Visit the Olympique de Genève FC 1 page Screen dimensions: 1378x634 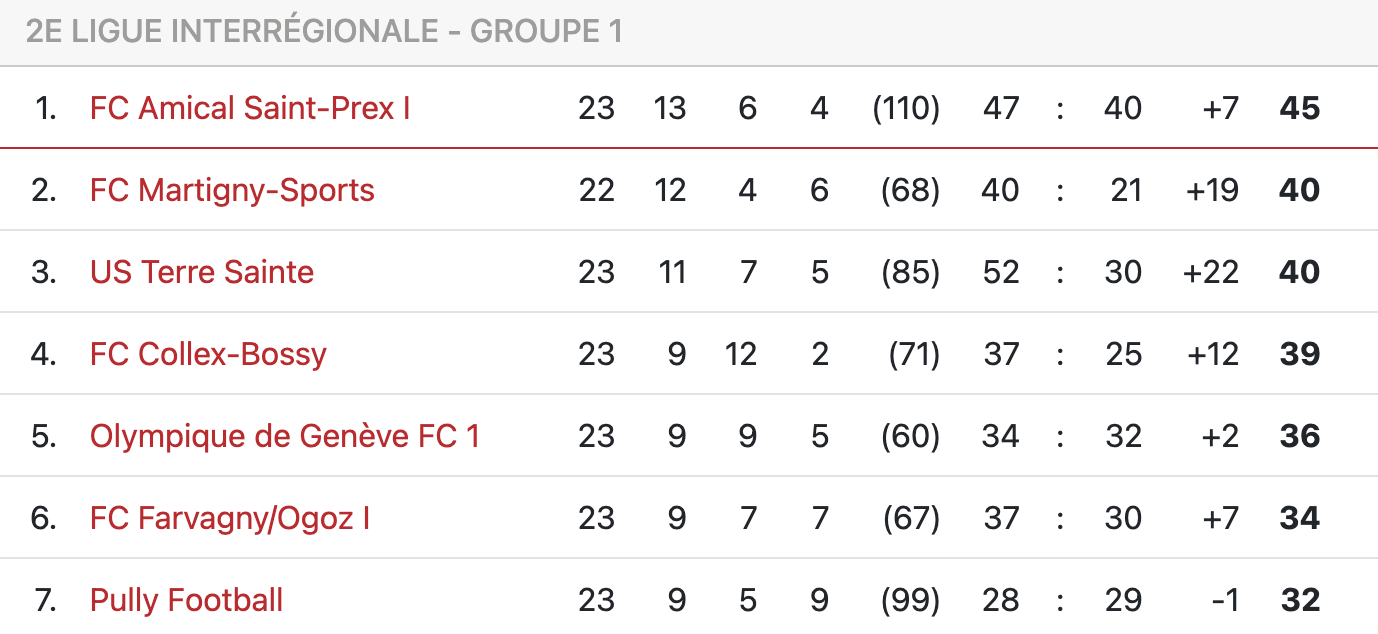[285, 436]
